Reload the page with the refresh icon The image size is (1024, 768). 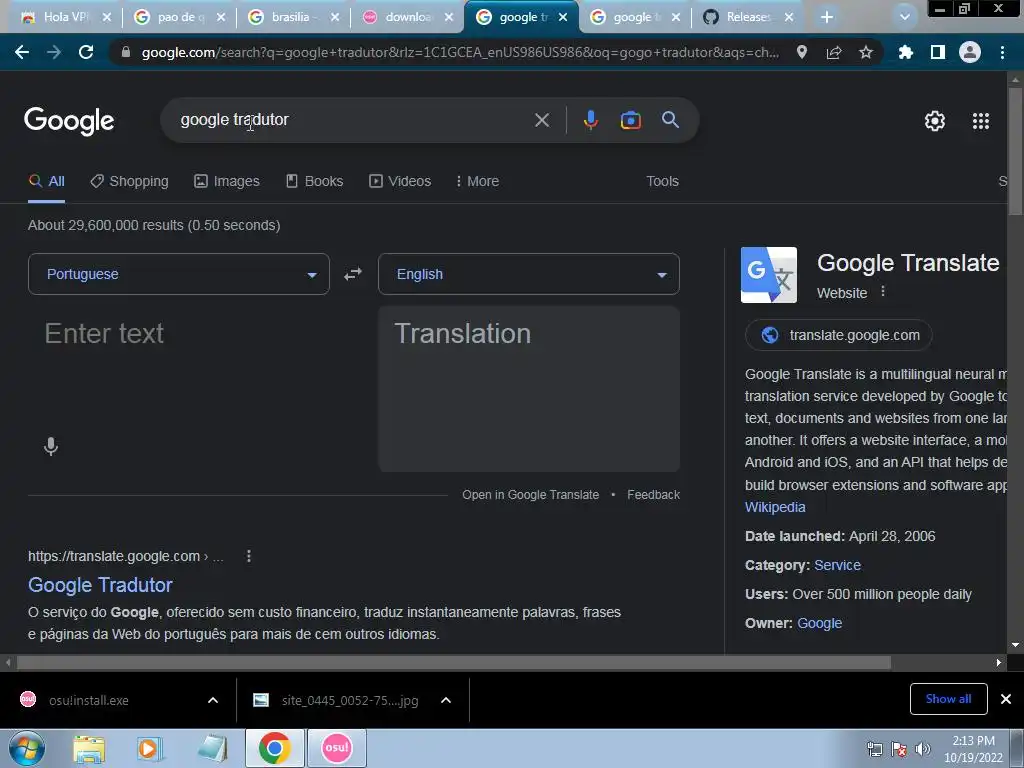click(x=86, y=52)
